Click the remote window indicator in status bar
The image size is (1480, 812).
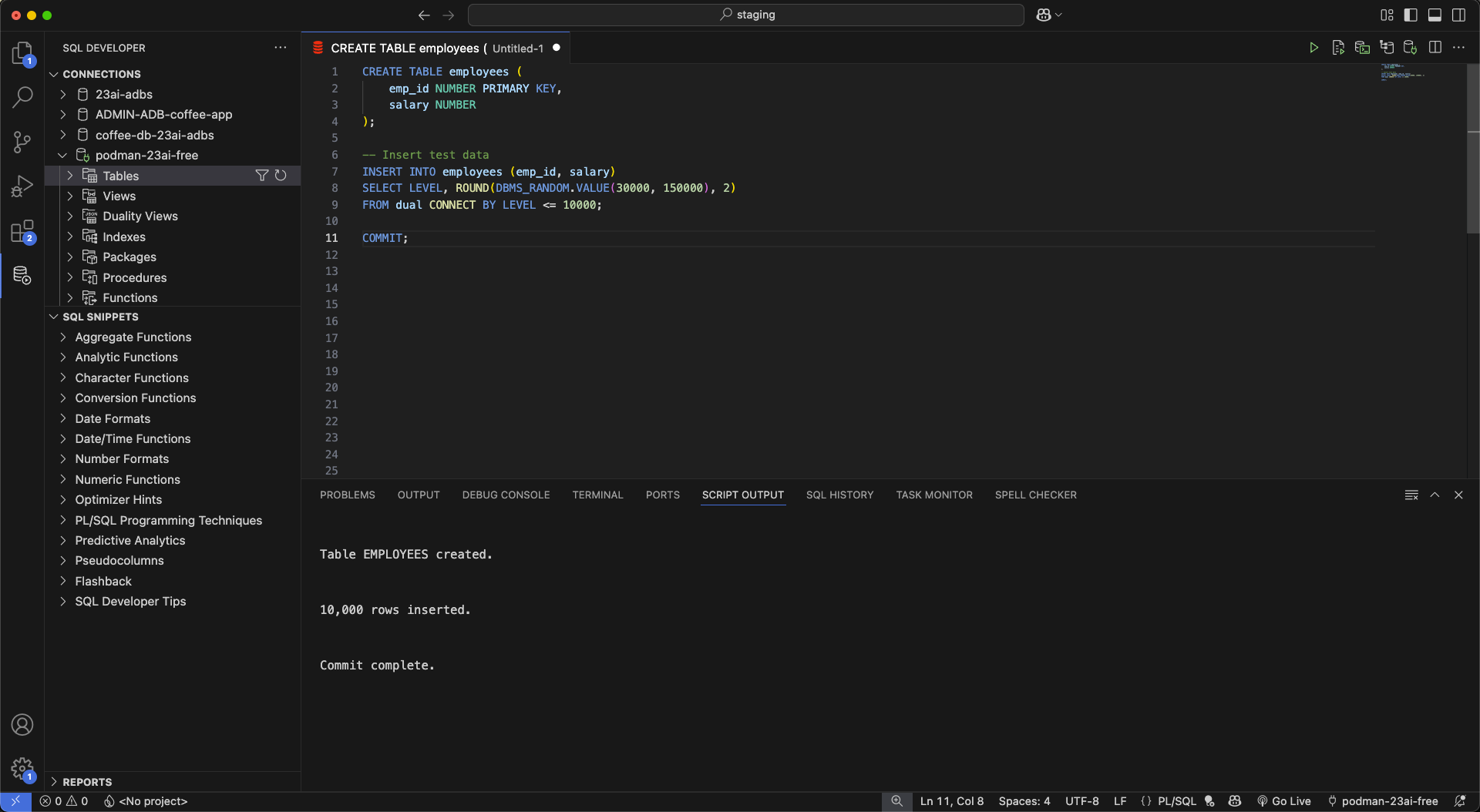tap(15, 801)
